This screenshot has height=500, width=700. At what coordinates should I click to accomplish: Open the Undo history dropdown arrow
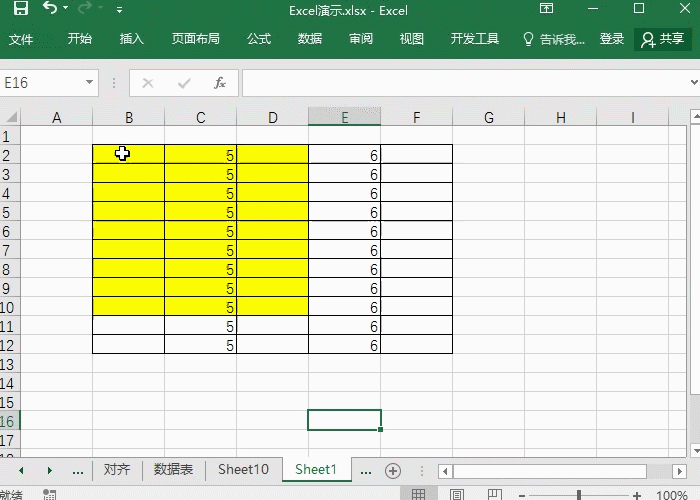66,8
